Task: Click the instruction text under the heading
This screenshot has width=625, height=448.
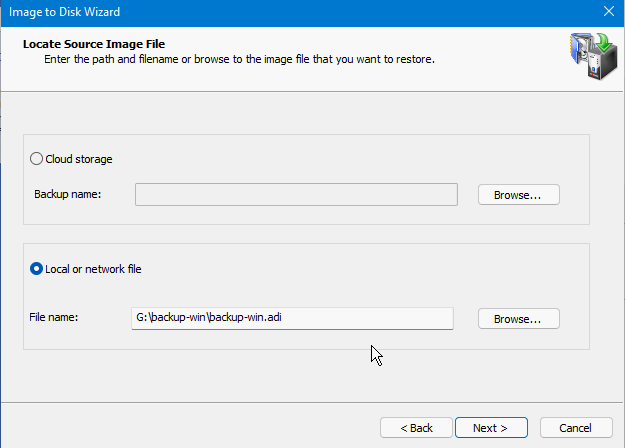Action: [239, 60]
